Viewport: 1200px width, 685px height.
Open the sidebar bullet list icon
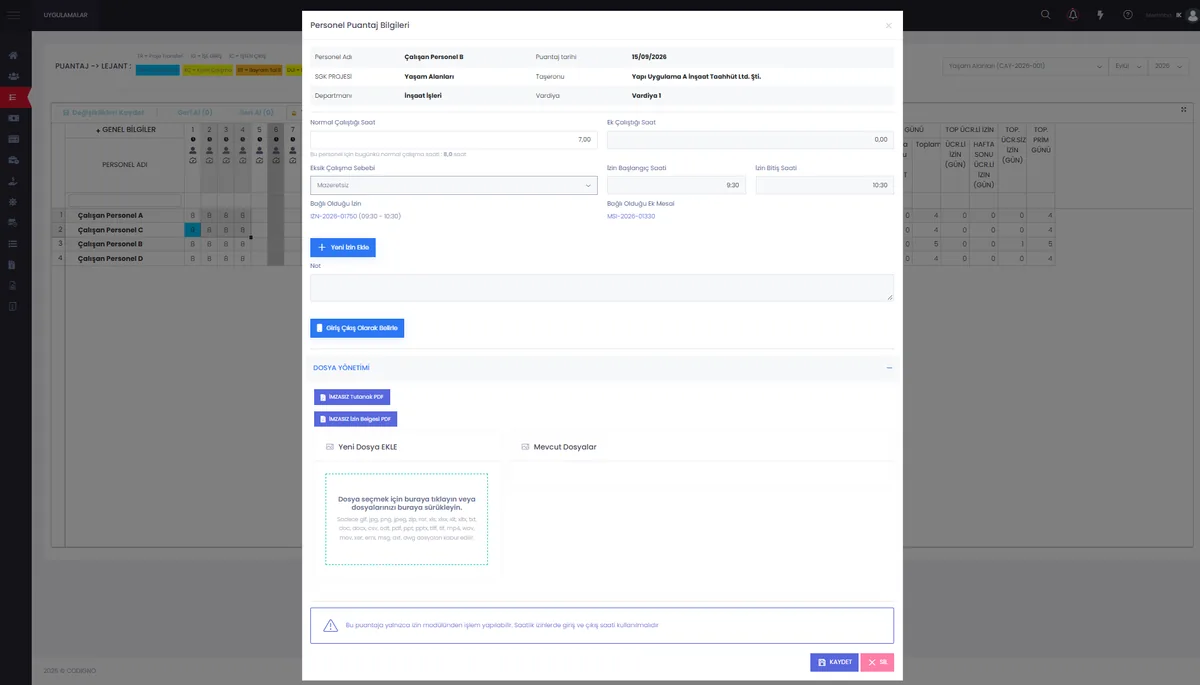pos(13,243)
